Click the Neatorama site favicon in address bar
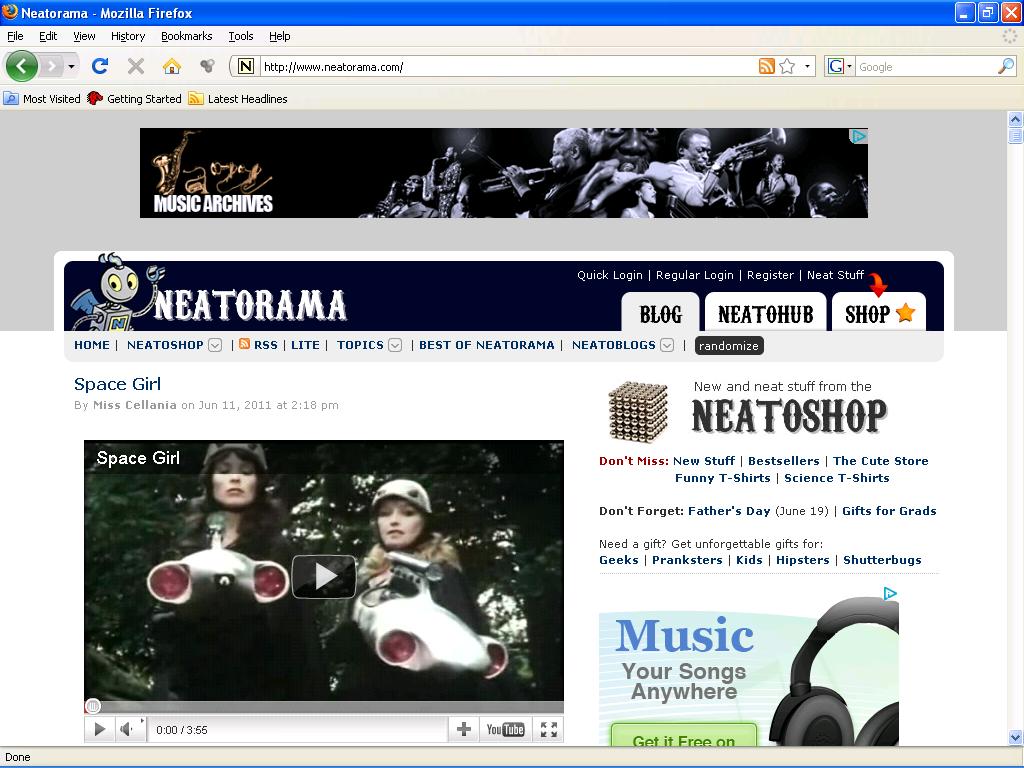Screen dimensions: 1024x768 (246, 66)
